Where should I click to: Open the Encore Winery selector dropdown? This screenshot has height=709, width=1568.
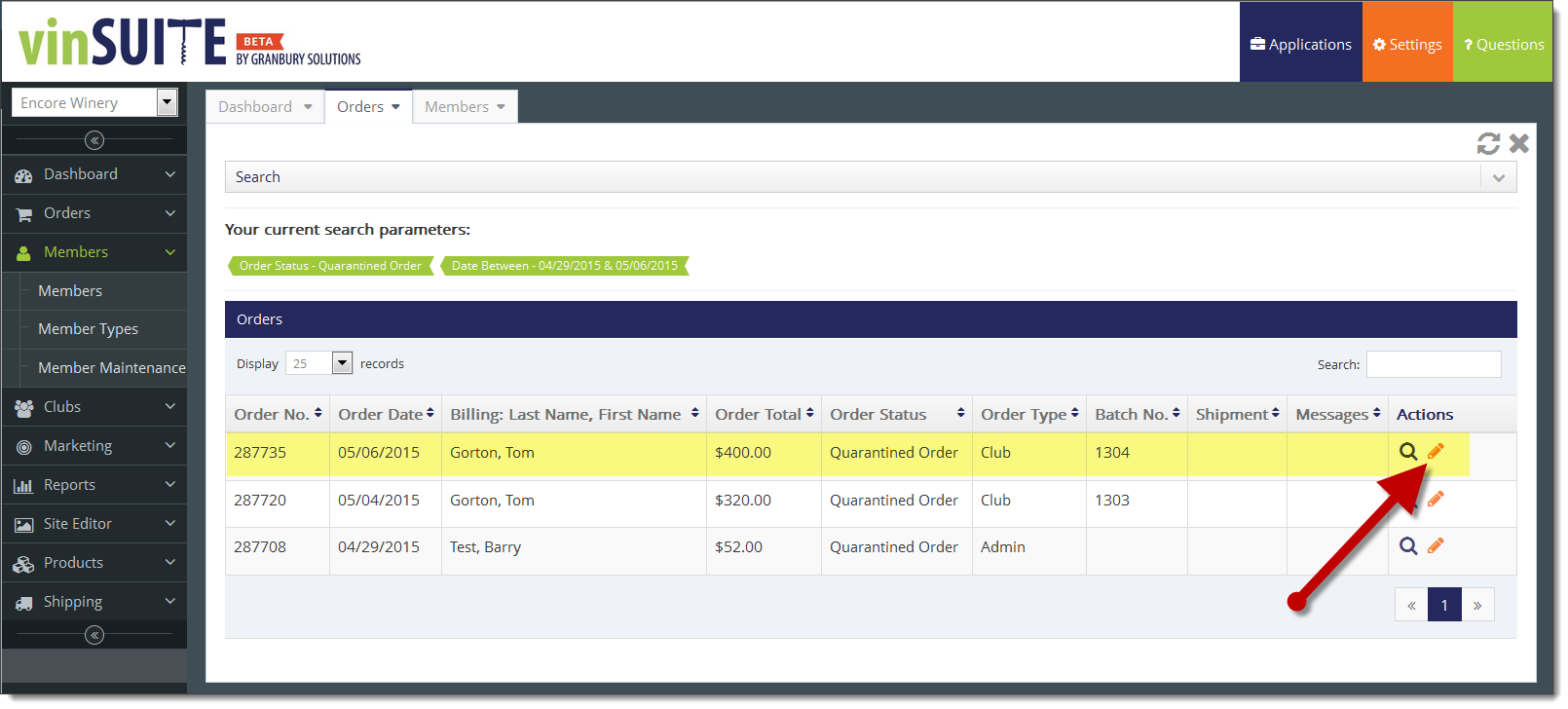[x=167, y=102]
